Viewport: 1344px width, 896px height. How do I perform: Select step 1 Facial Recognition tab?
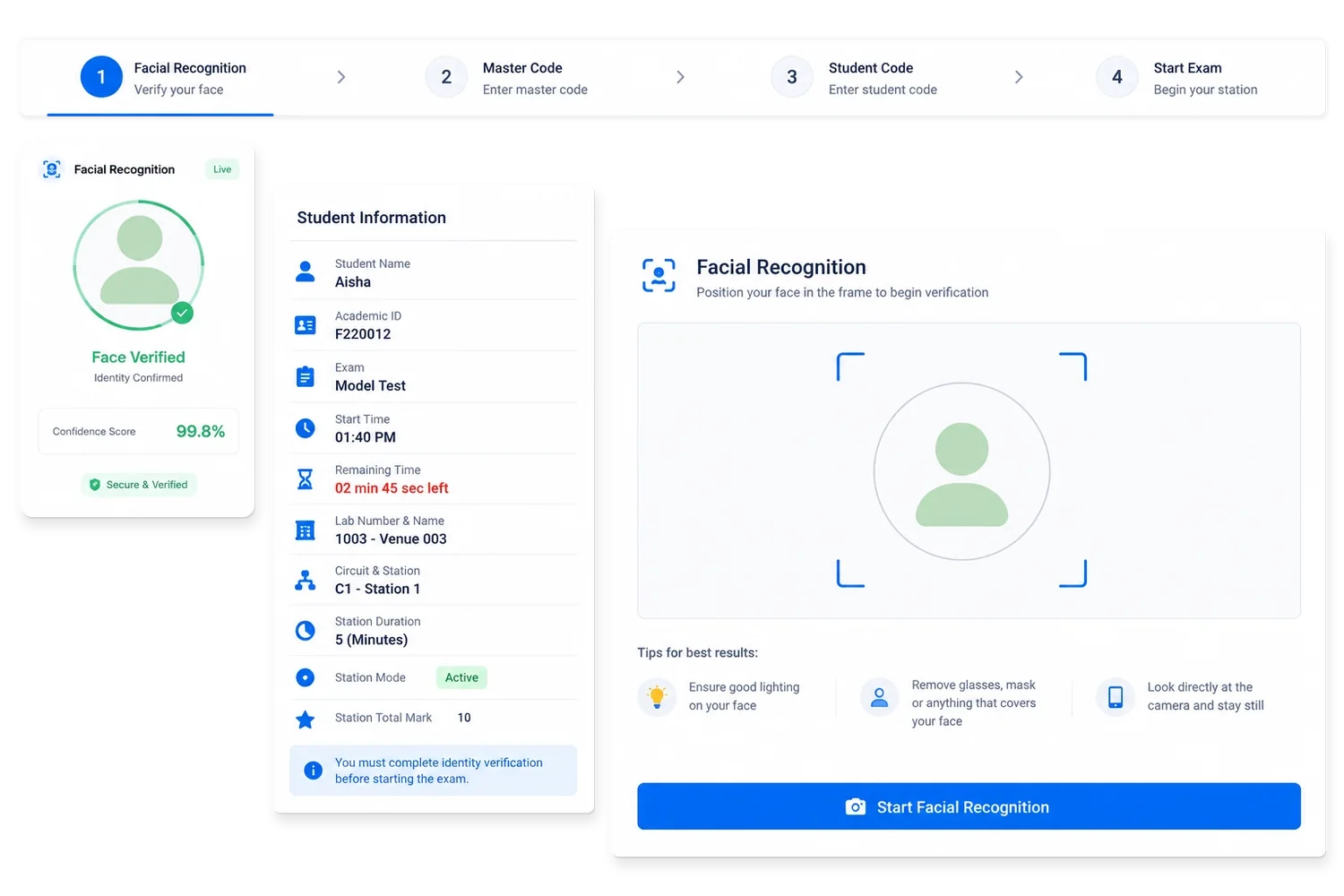tap(163, 78)
